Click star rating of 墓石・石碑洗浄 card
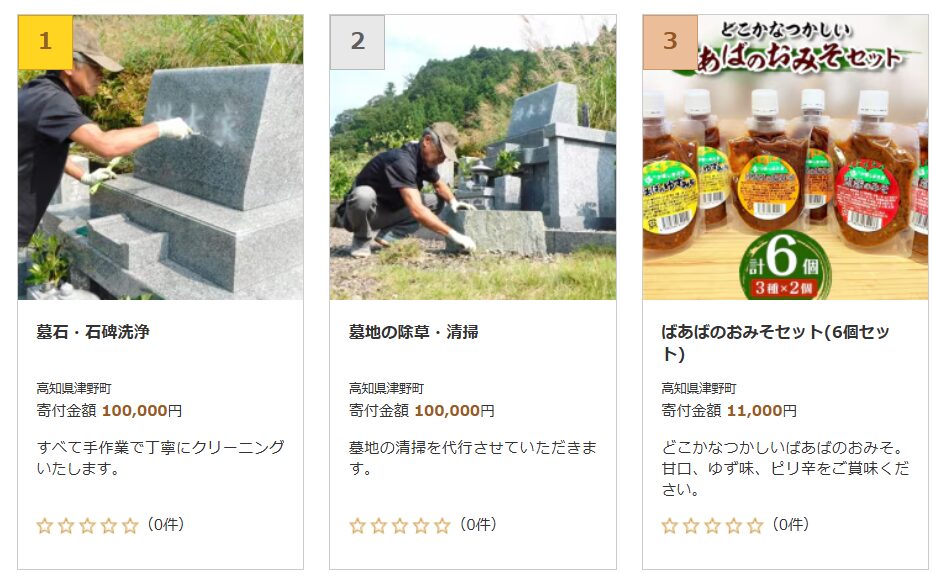Screen dimensions: 946x583 tap(87, 526)
